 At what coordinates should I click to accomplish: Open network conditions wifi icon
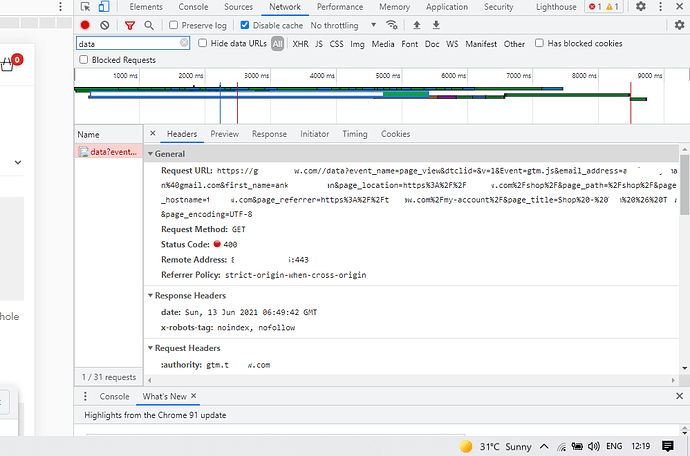pos(392,25)
